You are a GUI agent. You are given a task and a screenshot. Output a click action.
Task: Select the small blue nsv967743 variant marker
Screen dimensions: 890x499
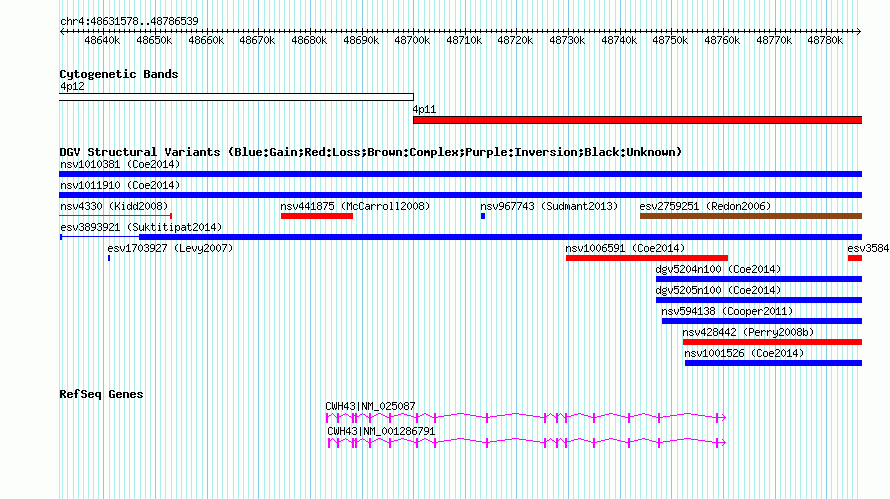point(483,216)
